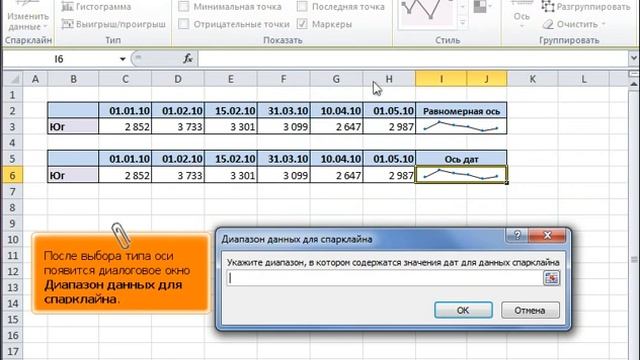
Task: Click date 15.02.10 in row 5
Action: [x=231, y=159]
